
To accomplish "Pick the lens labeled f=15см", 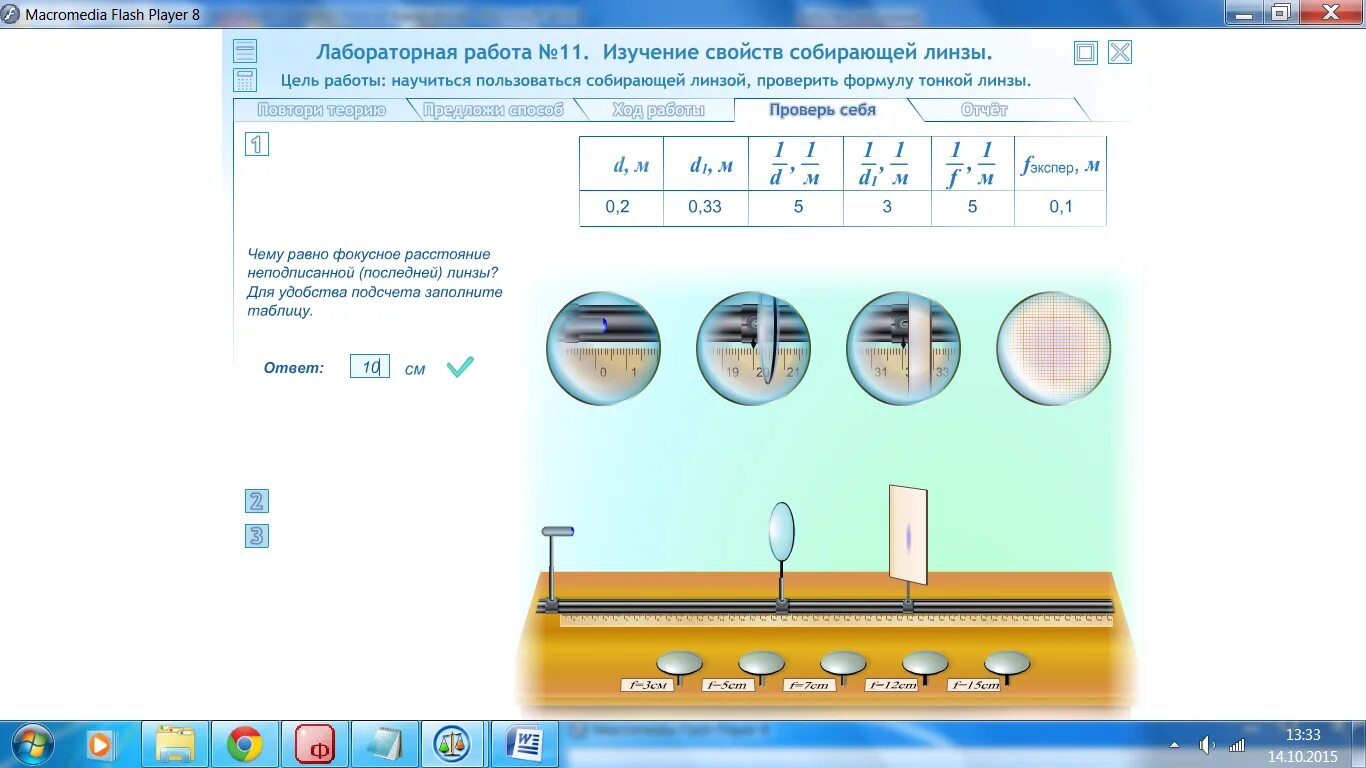I will pyautogui.click(x=1006, y=664).
